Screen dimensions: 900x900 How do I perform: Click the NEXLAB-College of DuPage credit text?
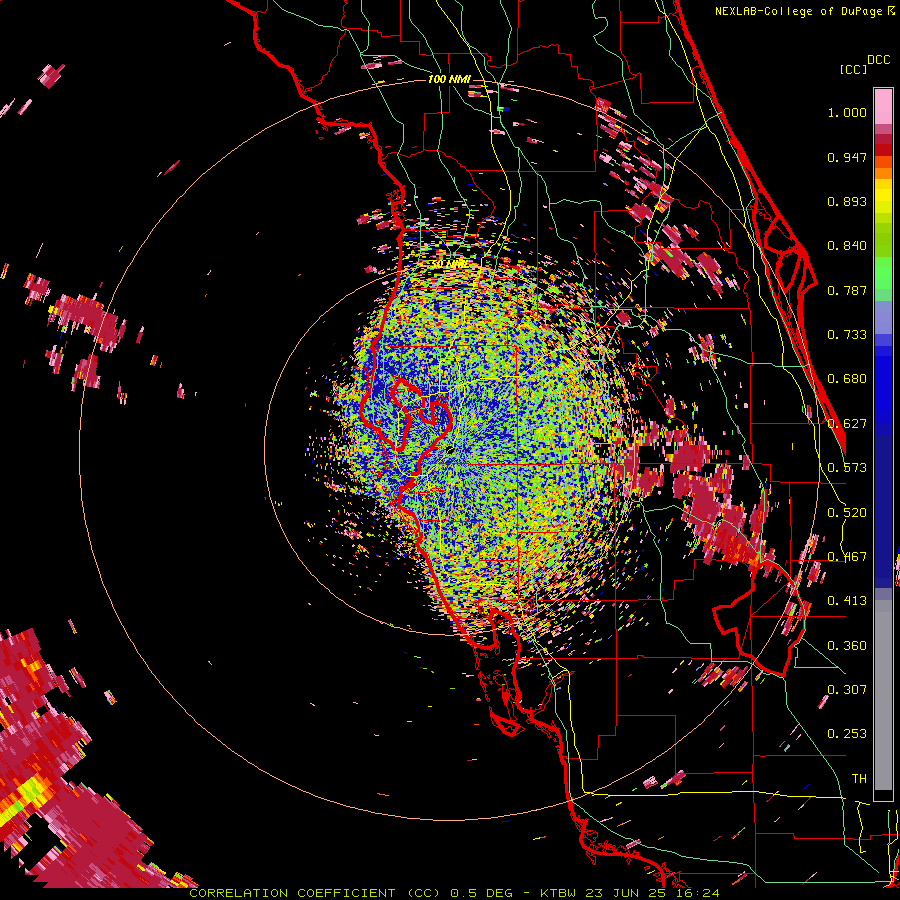[798, 11]
